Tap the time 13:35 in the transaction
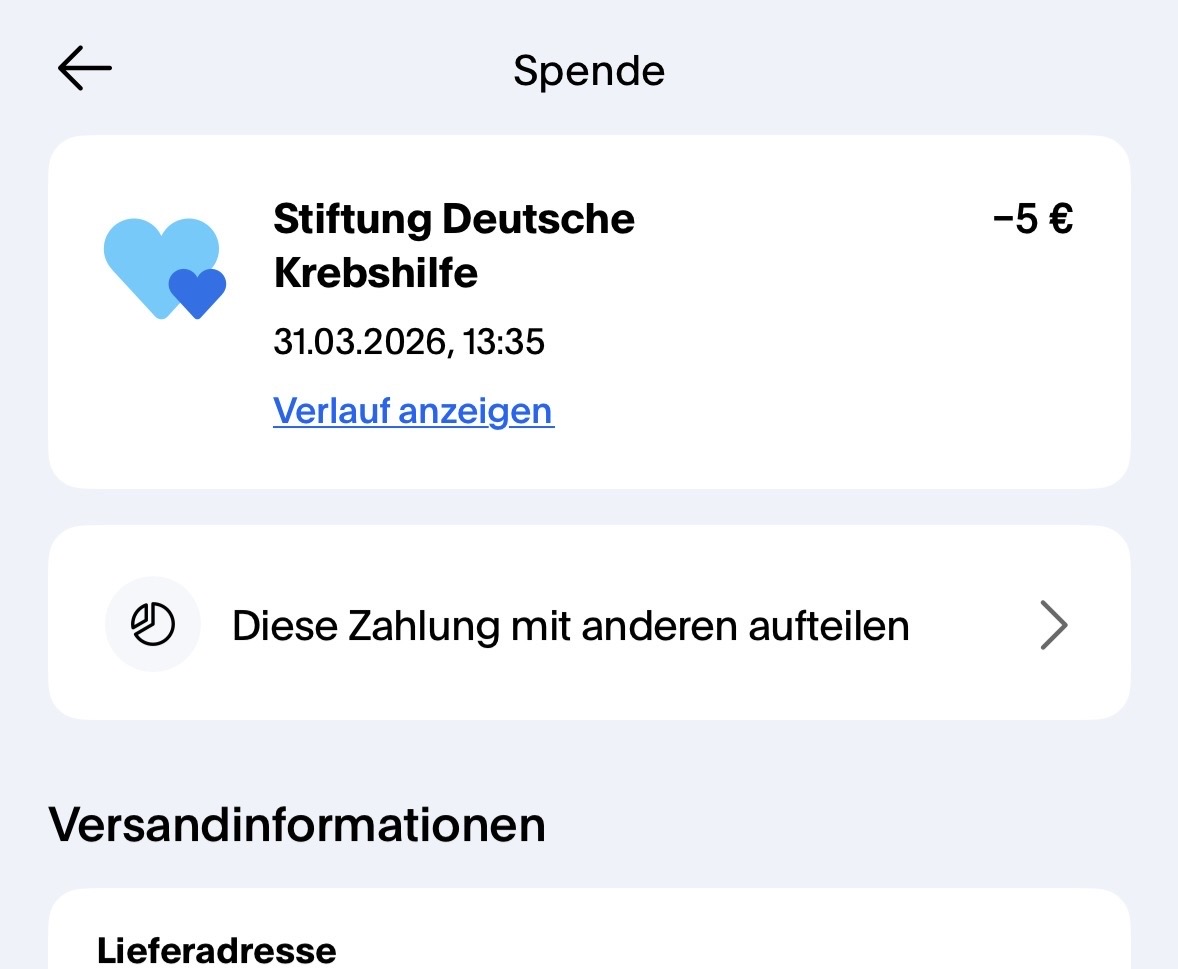 [x=504, y=343]
